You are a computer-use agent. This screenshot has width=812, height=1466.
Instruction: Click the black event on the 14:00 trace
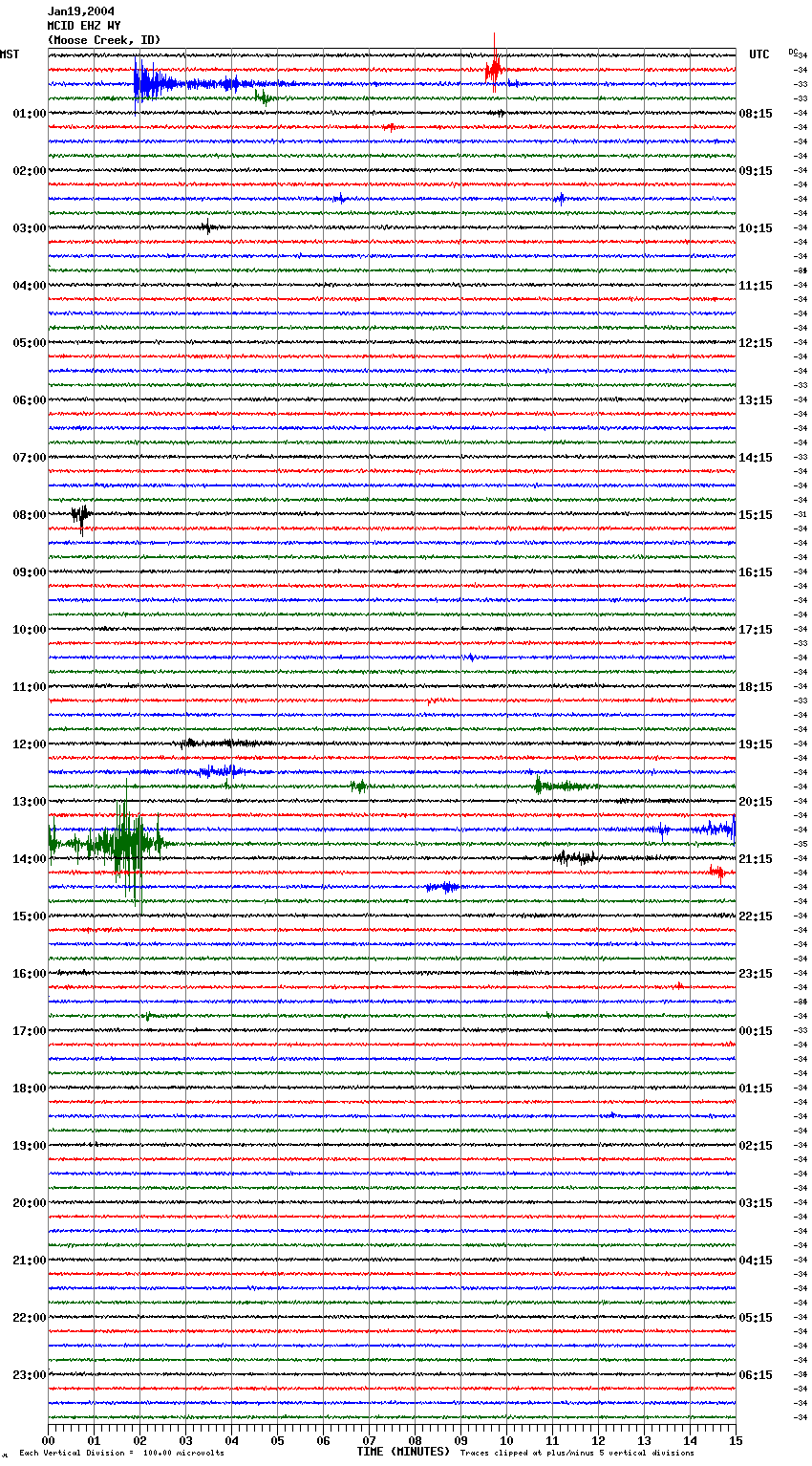pyautogui.click(x=575, y=857)
